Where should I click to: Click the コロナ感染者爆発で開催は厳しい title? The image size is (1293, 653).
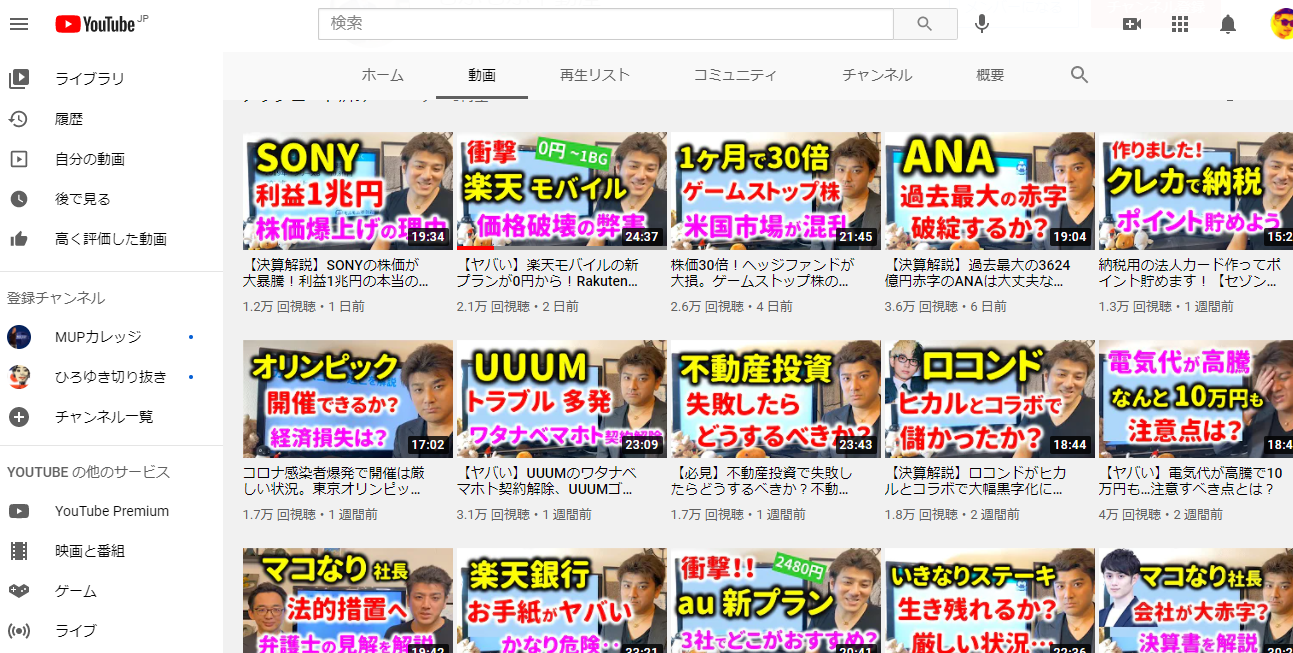coord(335,481)
